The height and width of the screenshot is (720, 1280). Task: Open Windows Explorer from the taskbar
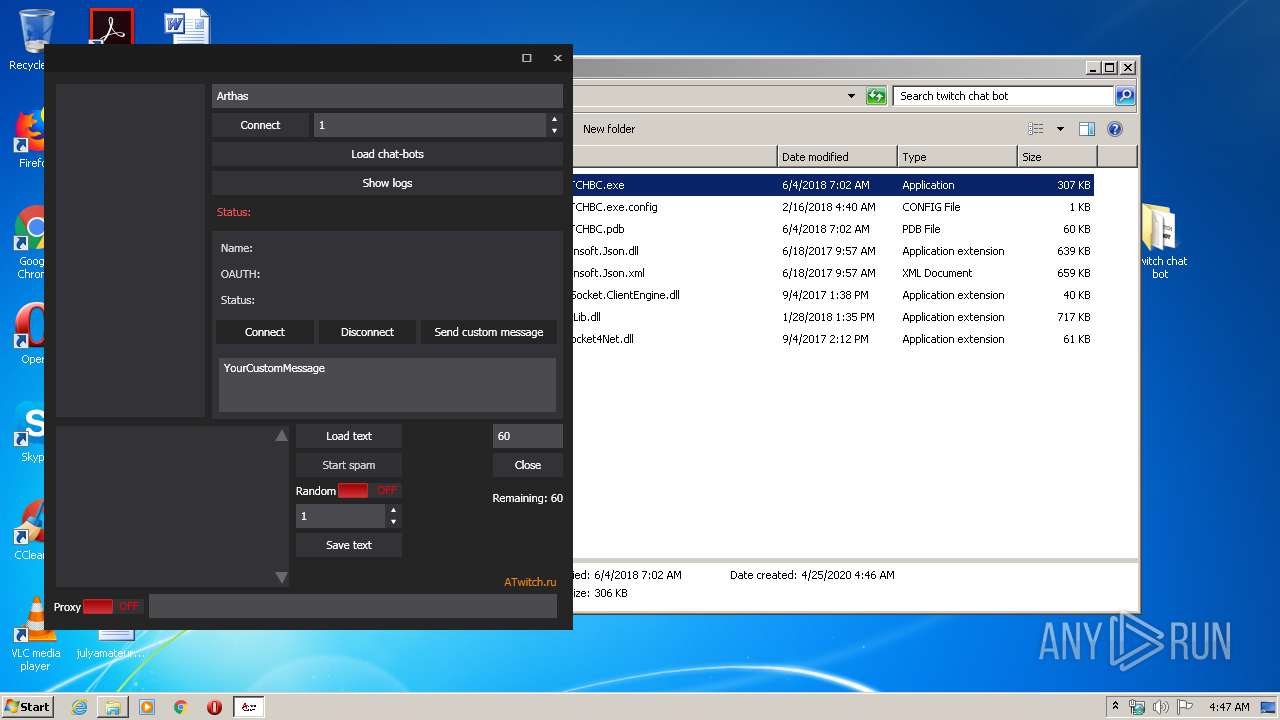tap(113, 707)
